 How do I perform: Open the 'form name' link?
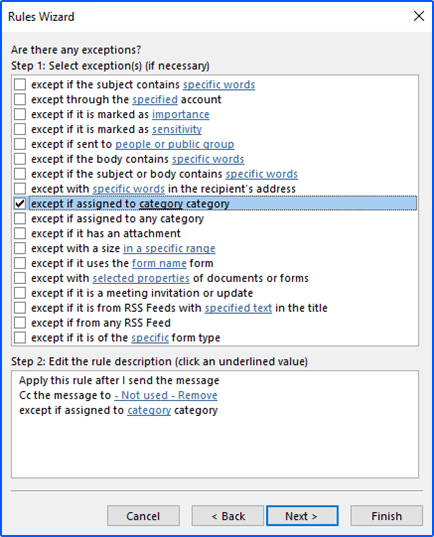click(x=159, y=263)
